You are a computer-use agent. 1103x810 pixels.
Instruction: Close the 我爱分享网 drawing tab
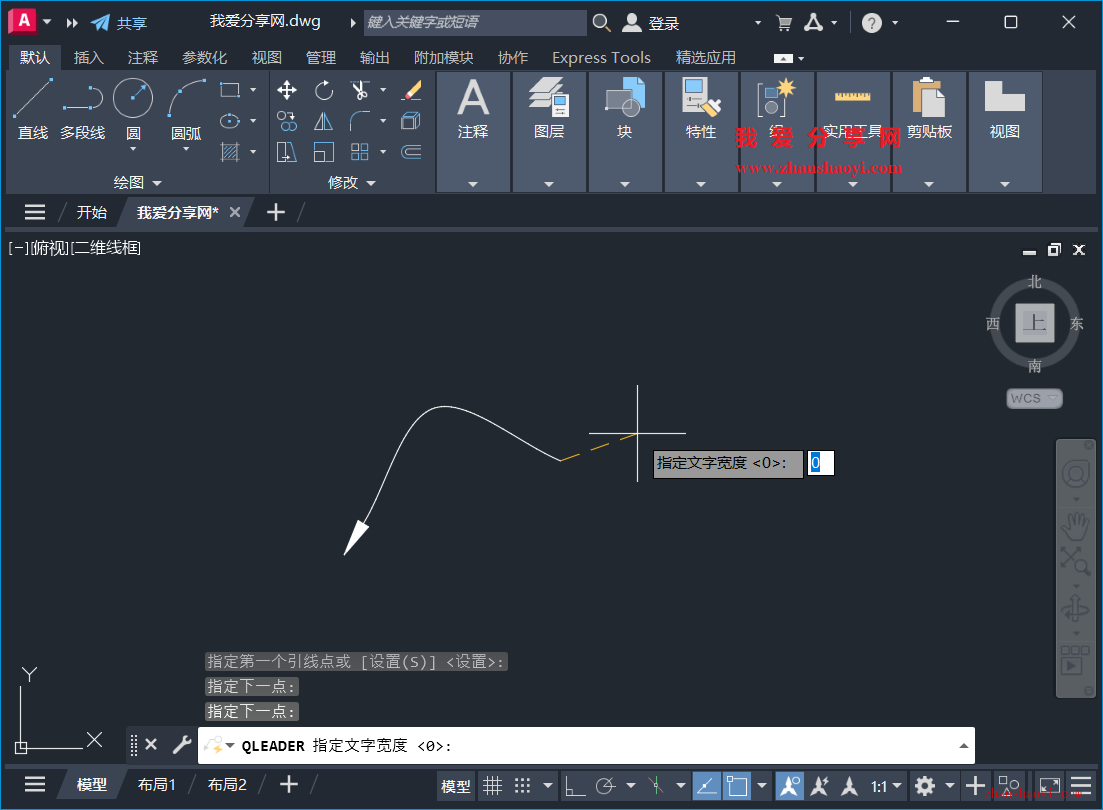click(x=235, y=213)
